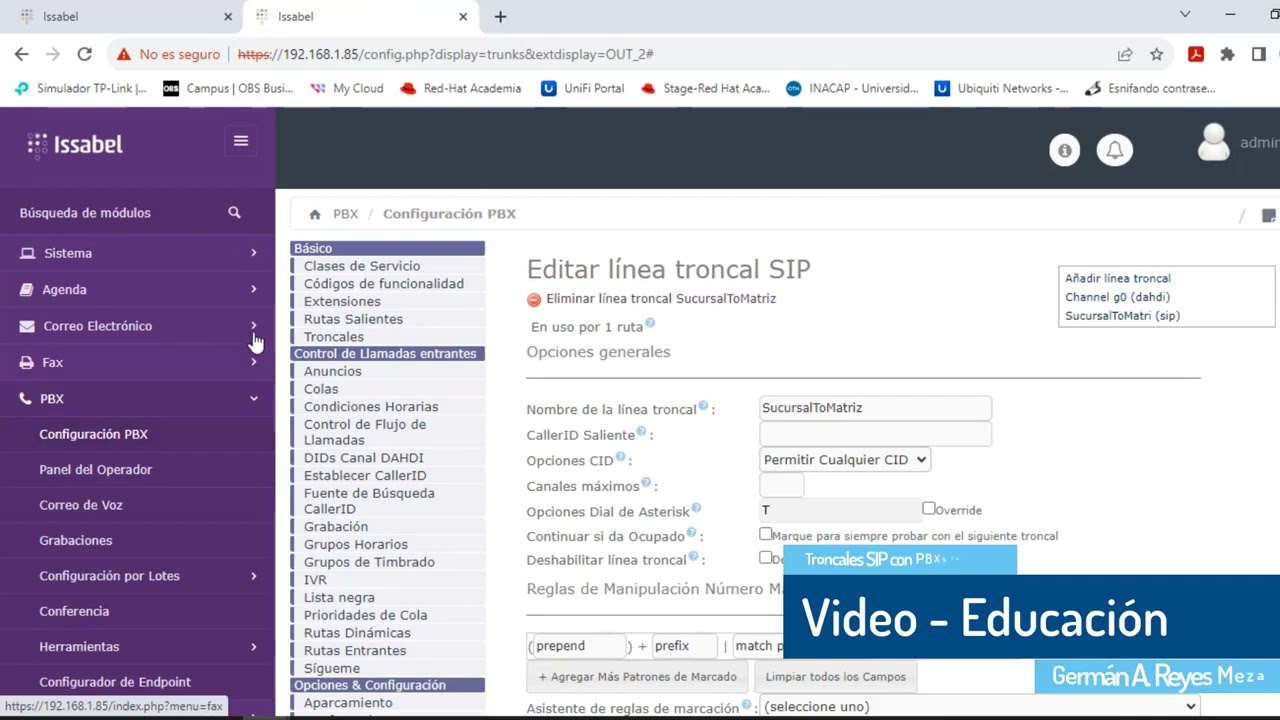This screenshot has width=1280, height=720.
Task: Click the prefix pattern field
Action: (x=684, y=646)
